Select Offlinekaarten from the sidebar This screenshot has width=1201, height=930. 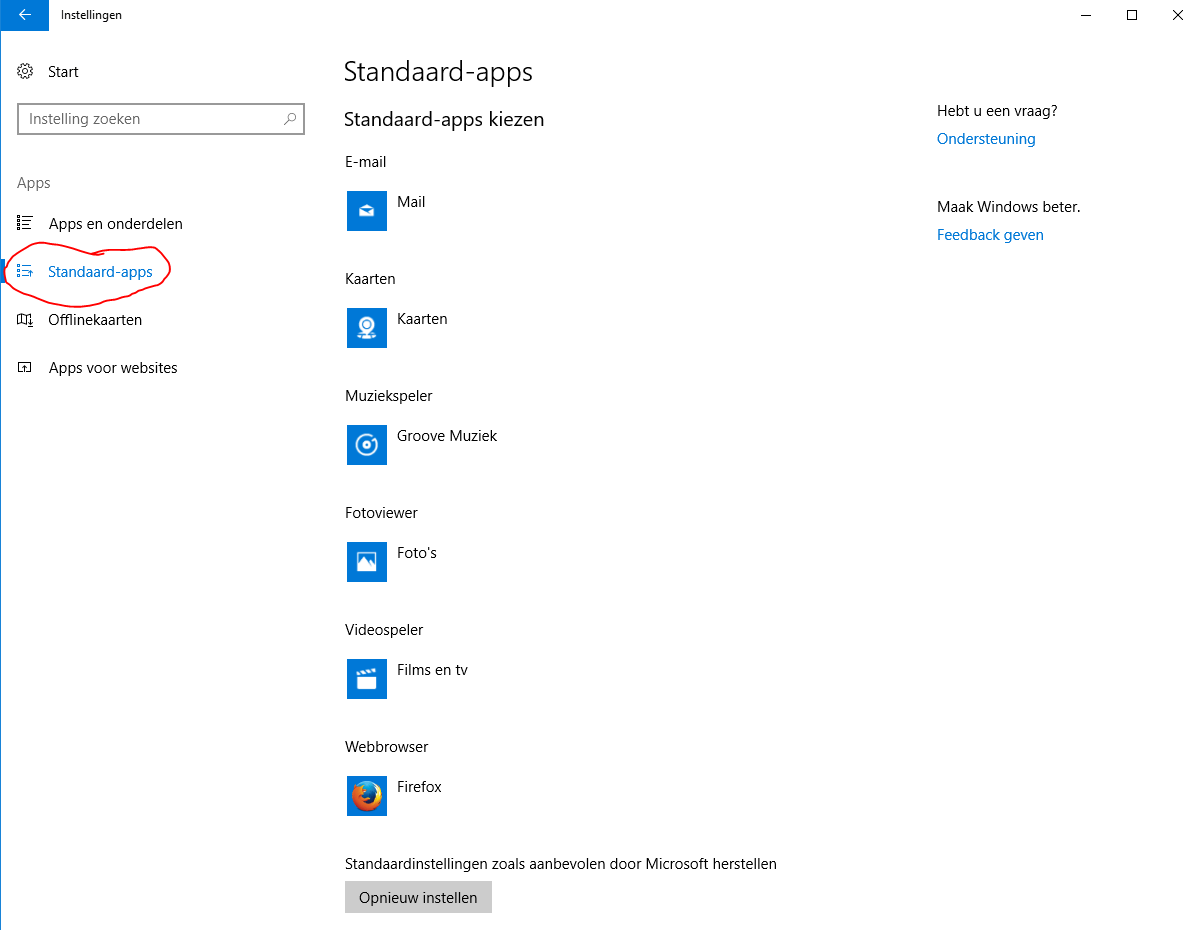95,319
